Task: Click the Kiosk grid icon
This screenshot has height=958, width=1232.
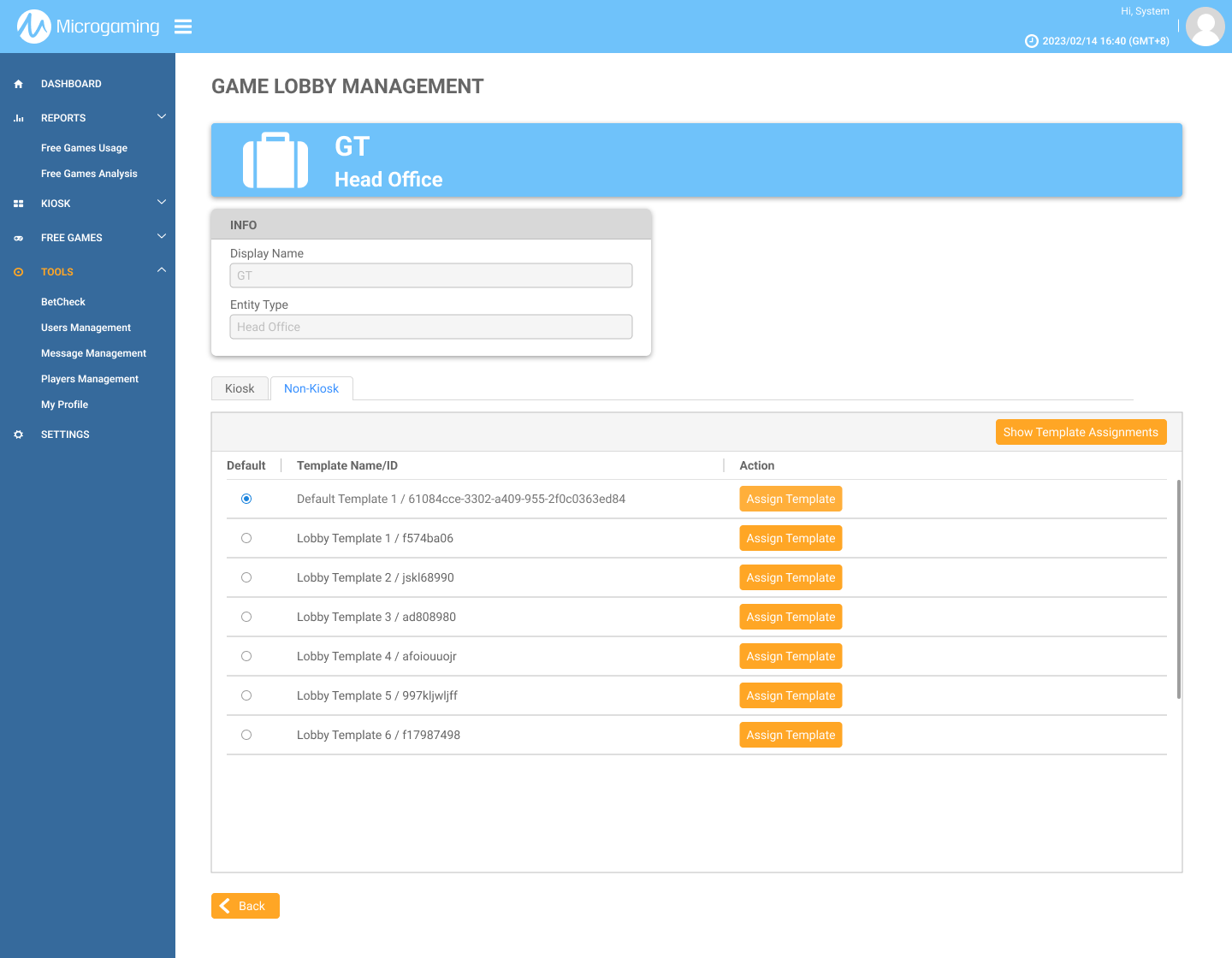Action: tap(19, 204)
